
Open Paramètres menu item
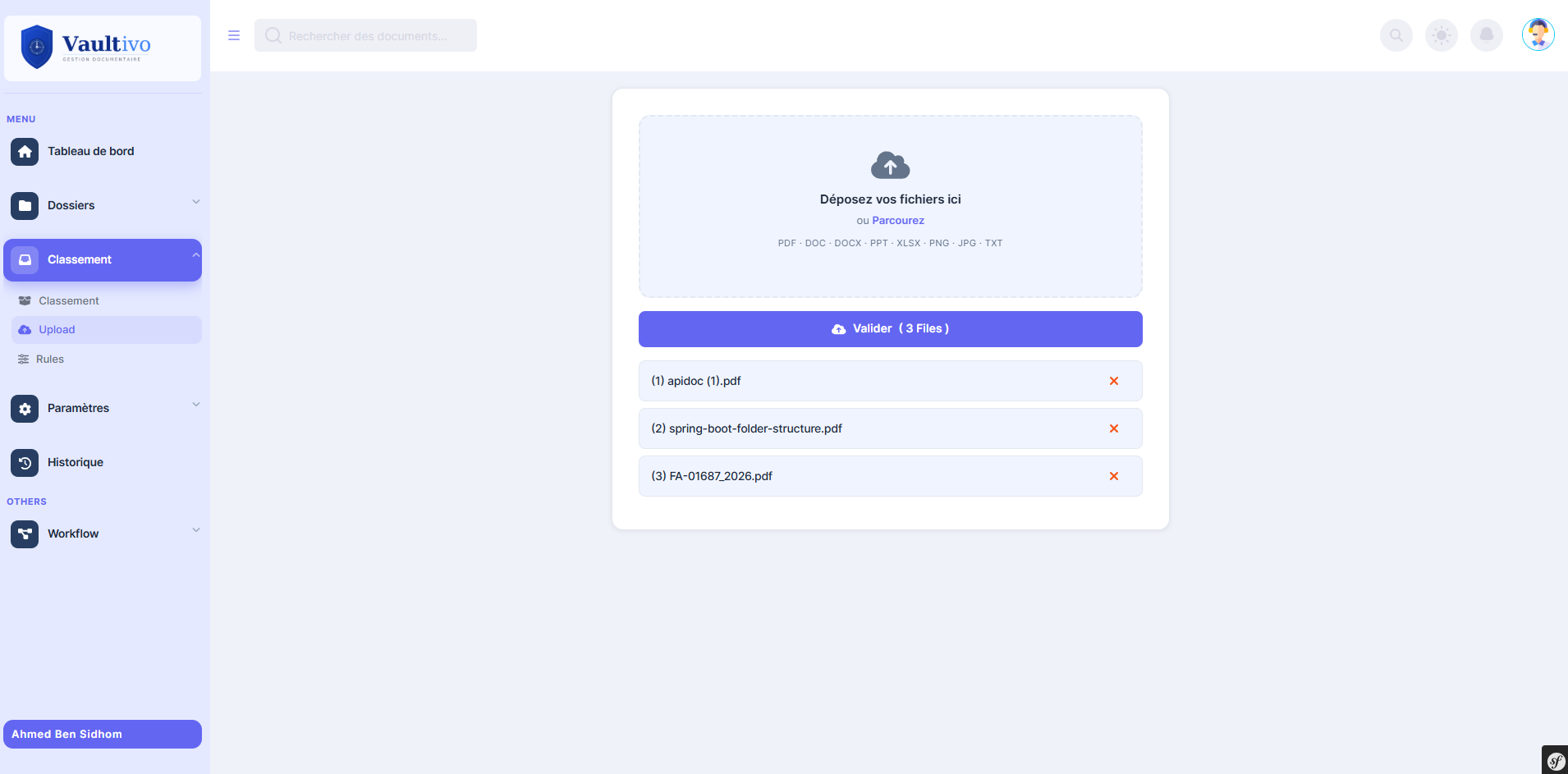(103, 409)
